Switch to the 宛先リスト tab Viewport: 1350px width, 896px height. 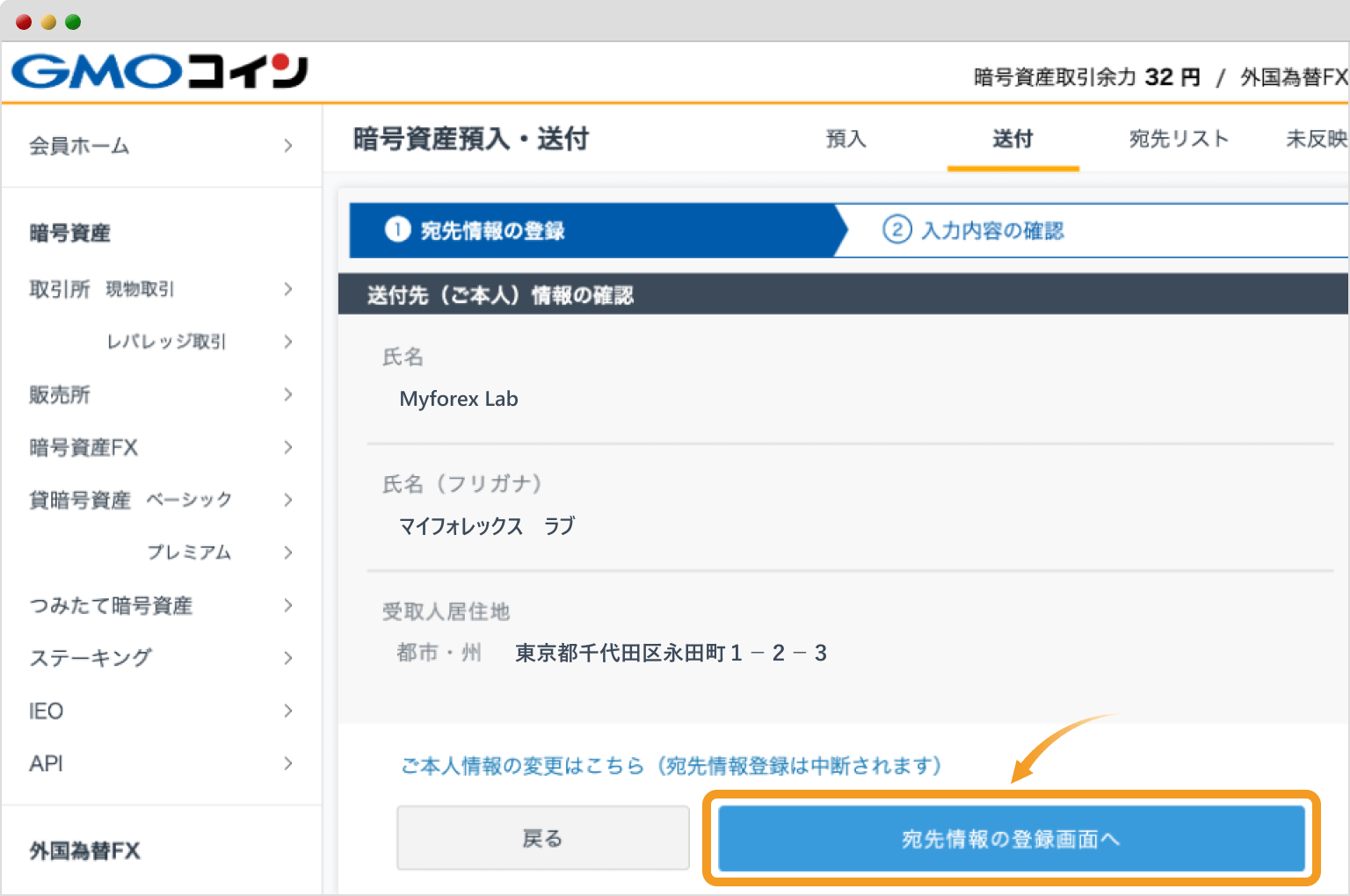(1179, 139)
